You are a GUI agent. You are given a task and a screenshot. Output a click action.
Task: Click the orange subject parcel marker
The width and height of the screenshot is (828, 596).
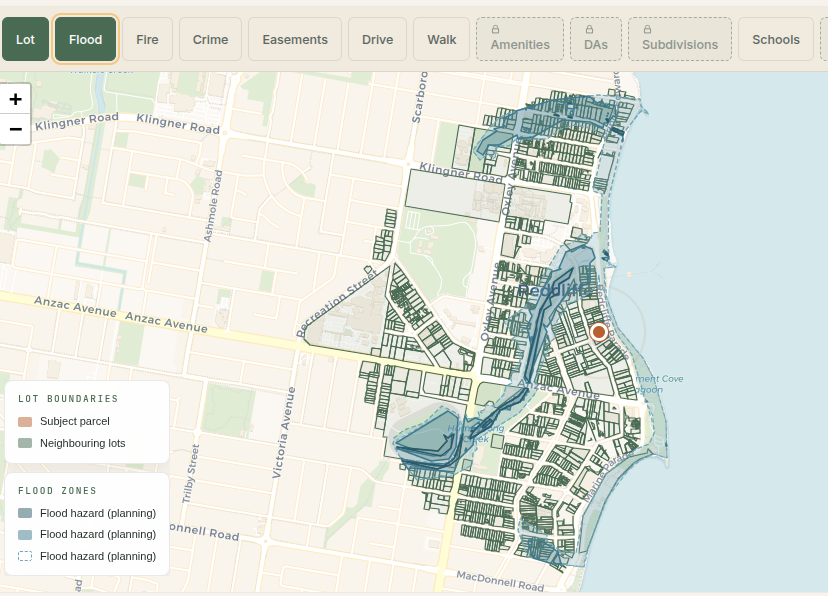[599, 332]
